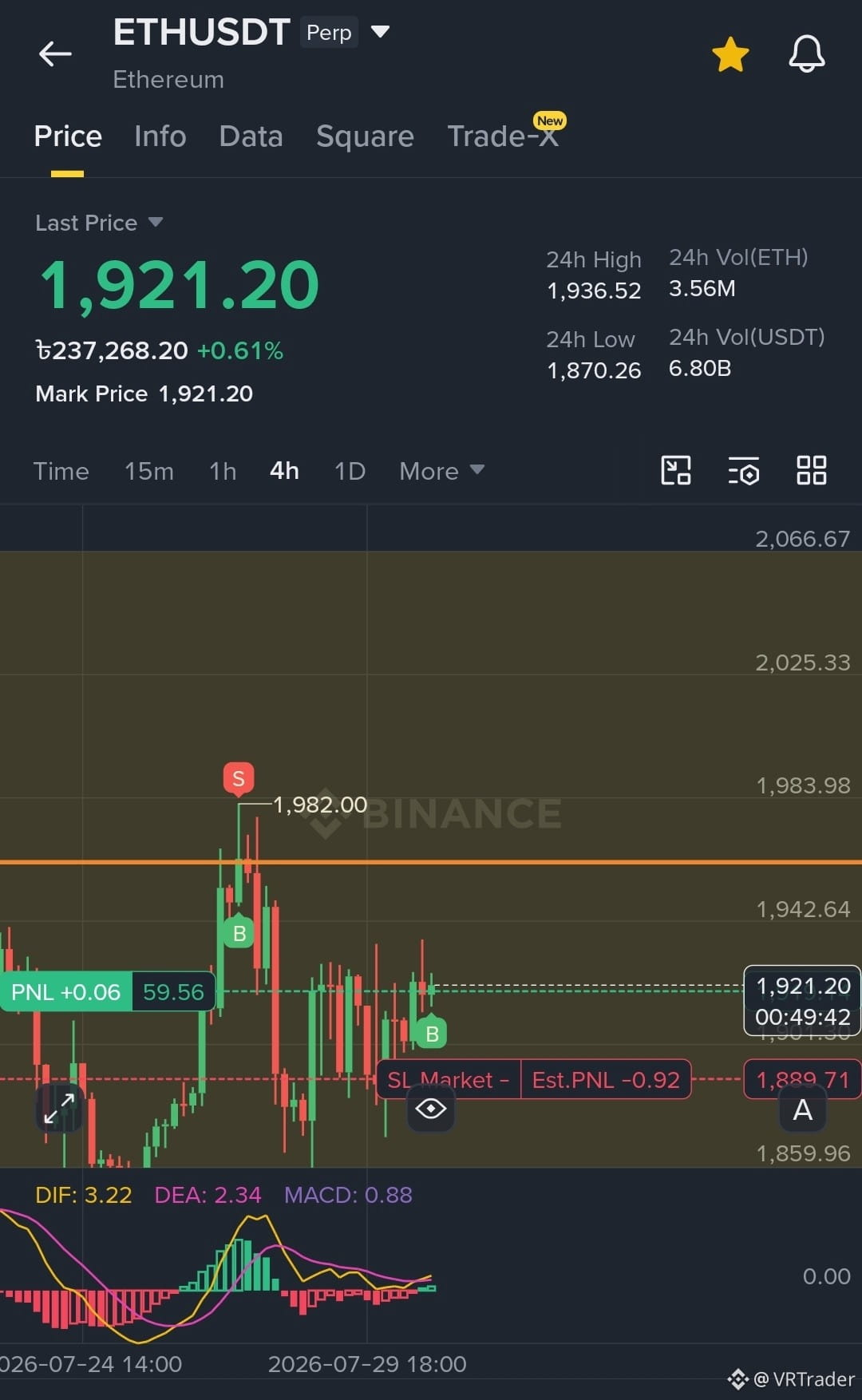Tap the 24h Low value 1,870.26

click(x=594, y=370)
